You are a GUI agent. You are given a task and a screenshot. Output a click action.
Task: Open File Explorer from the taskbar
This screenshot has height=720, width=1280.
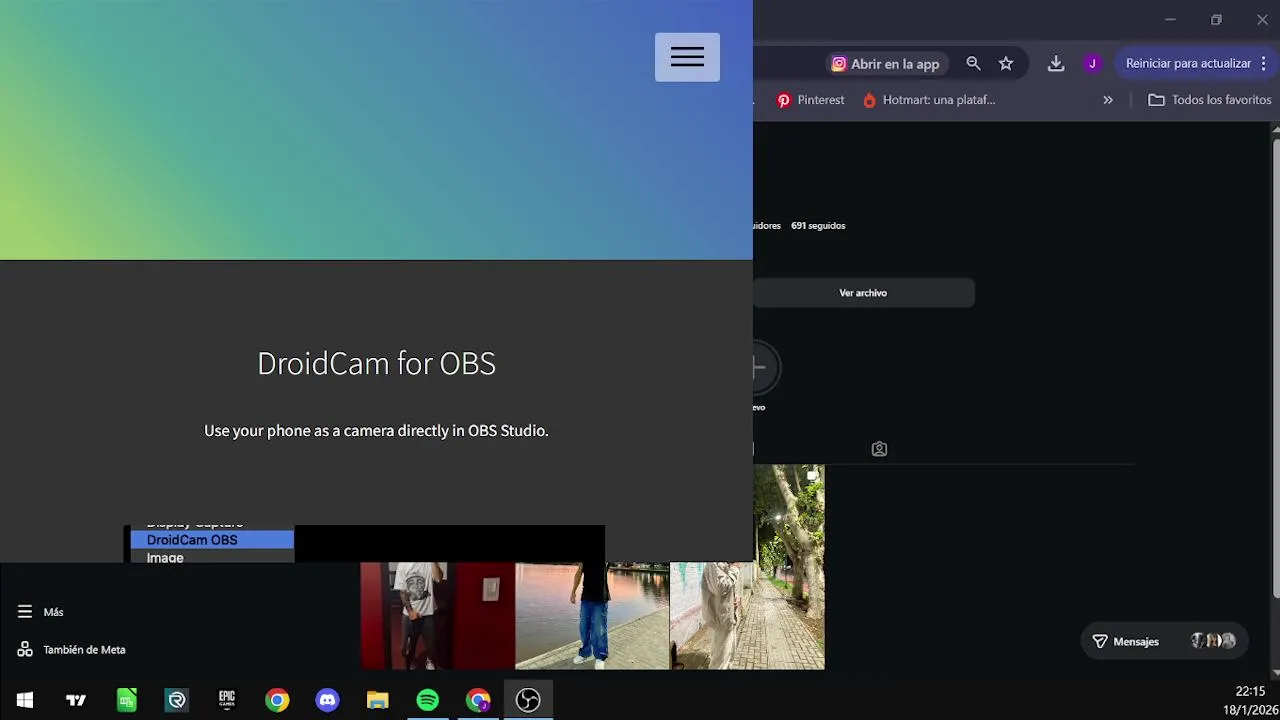point(377,700)
